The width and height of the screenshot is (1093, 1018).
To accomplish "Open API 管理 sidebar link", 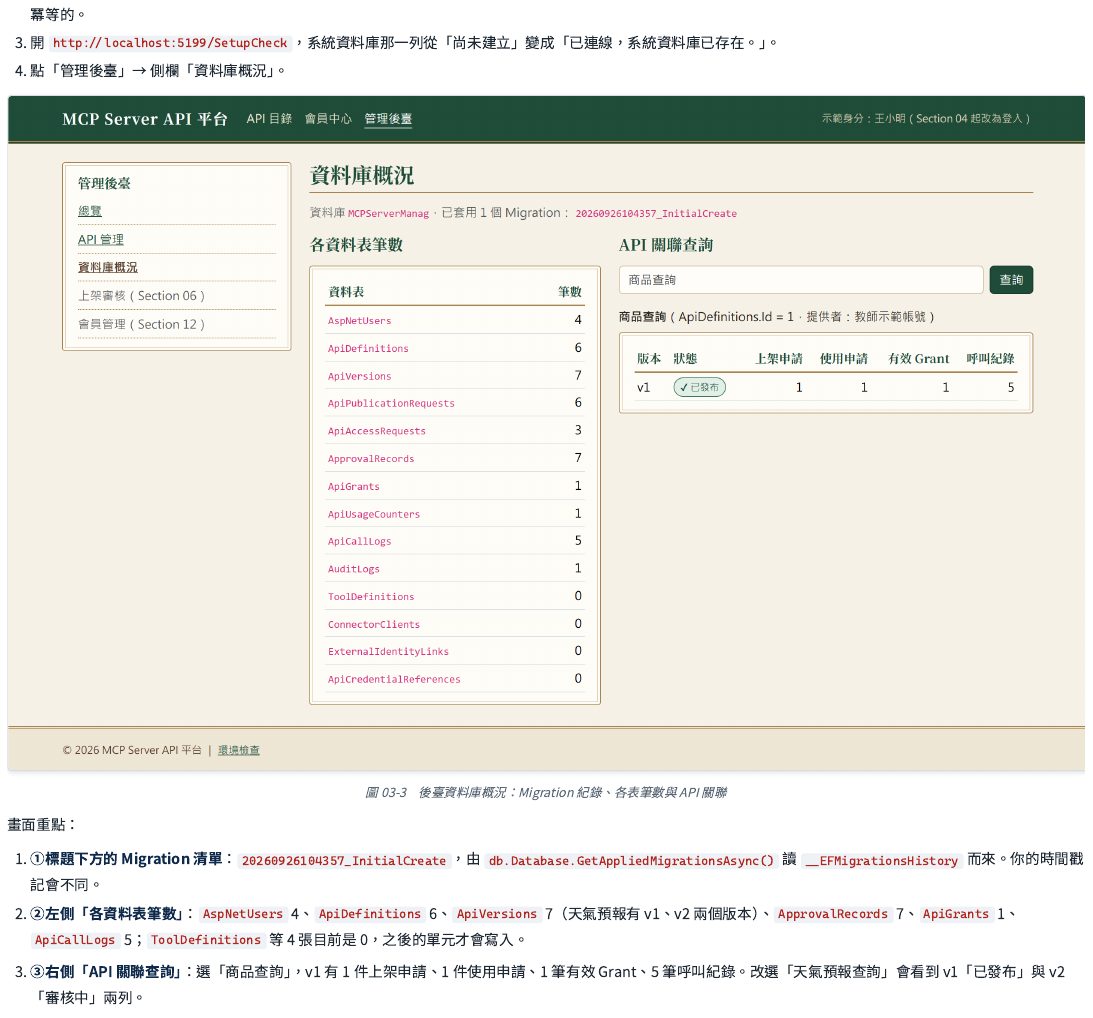I will (x=100, y=240).
